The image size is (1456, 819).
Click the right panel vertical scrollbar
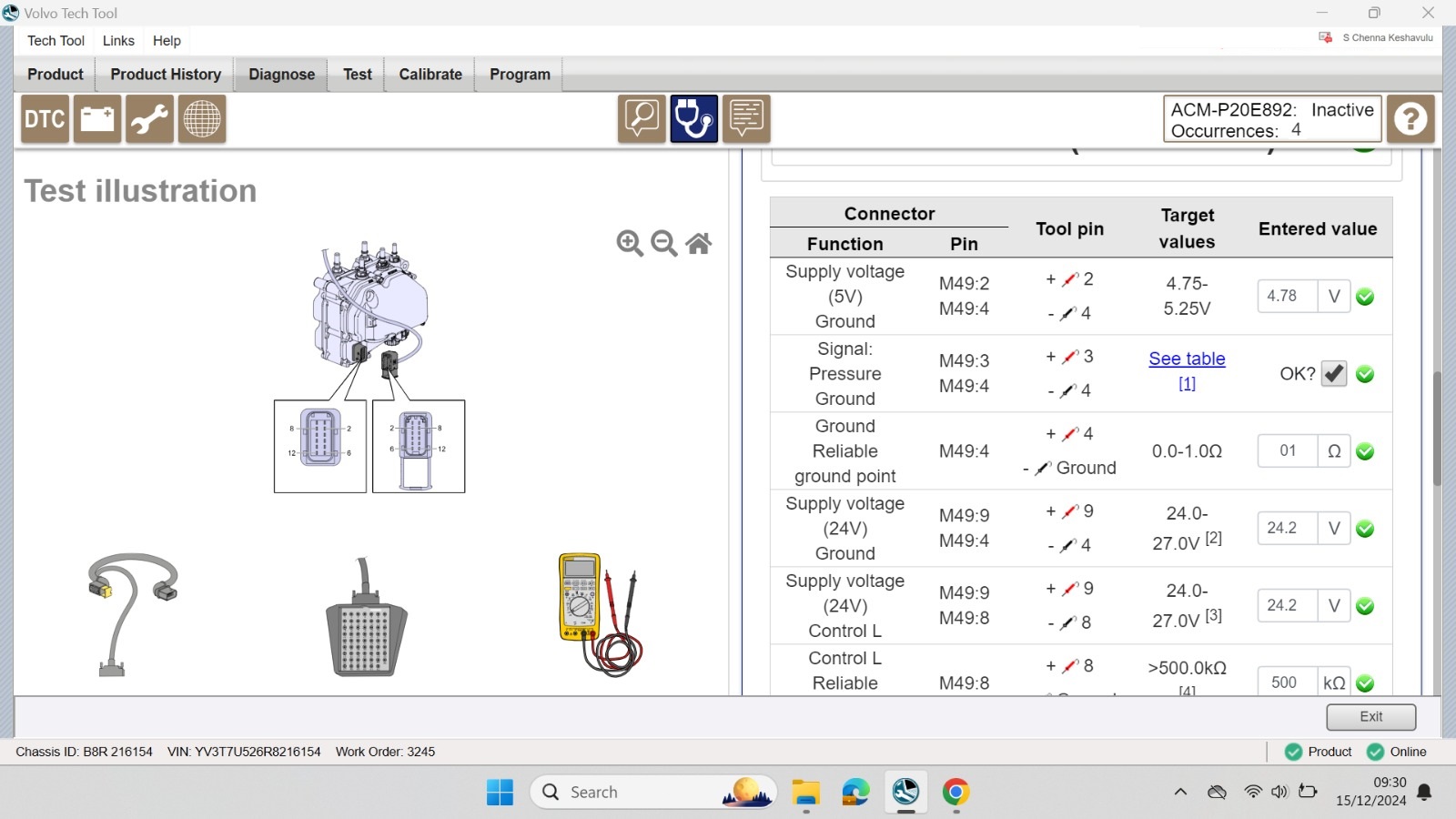coord(1437,428)
